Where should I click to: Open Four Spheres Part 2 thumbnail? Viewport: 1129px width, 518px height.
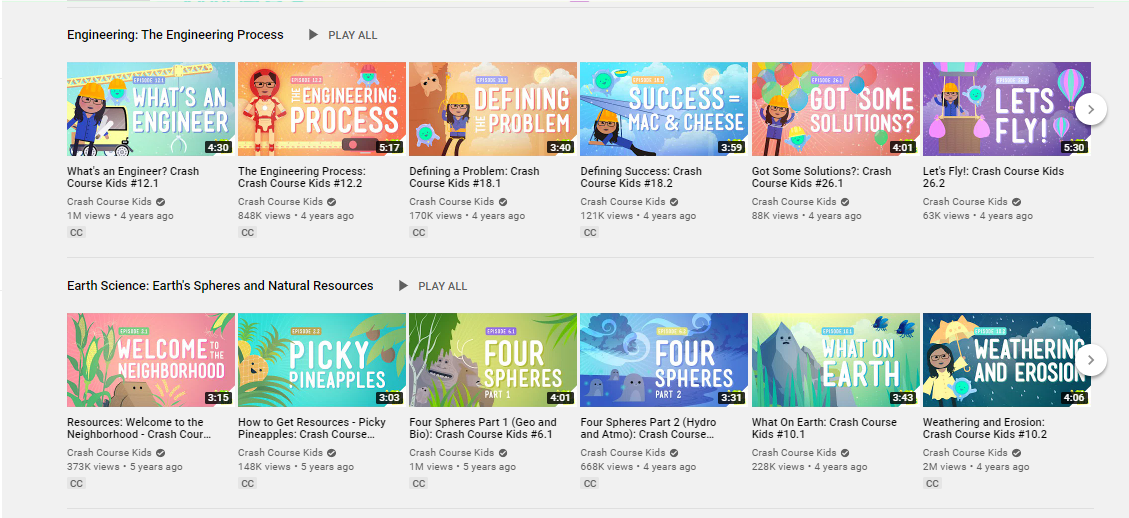(664, 360)
